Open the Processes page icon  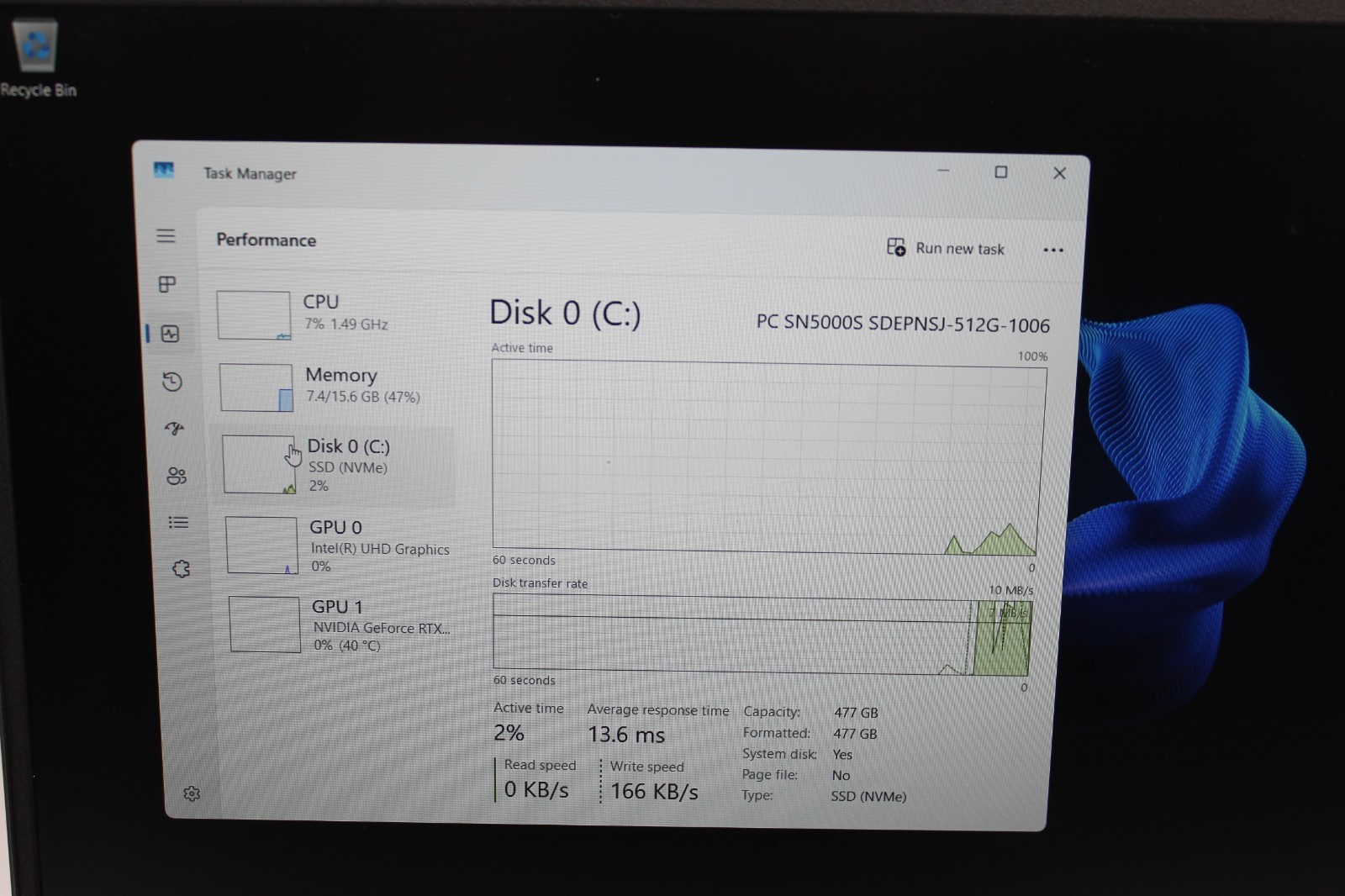[167, 284]
